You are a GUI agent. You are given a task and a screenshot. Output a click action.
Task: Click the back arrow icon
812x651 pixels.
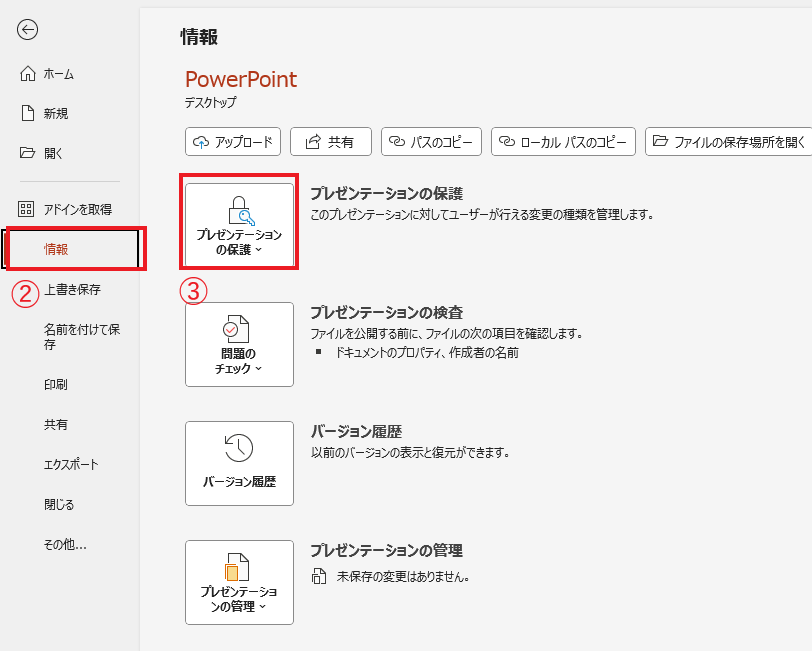click(27, 30)
